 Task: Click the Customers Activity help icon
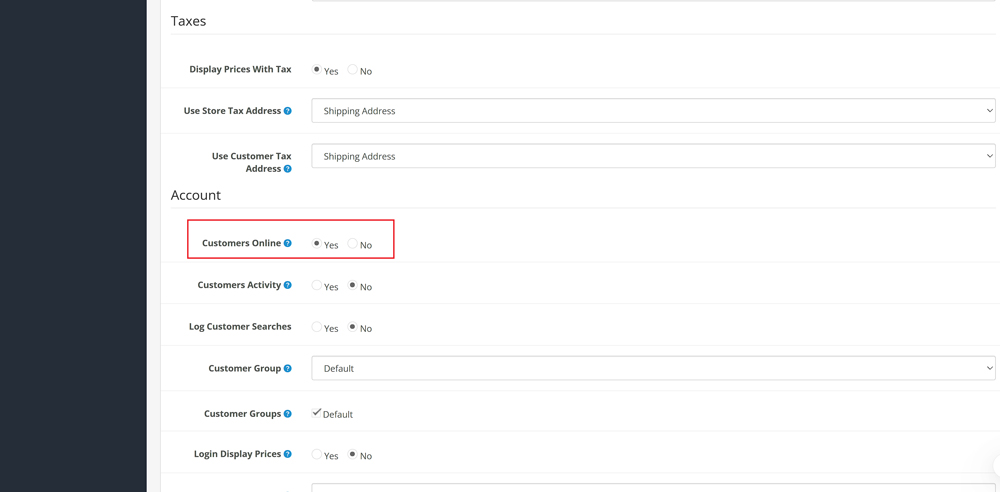[288, 285]
